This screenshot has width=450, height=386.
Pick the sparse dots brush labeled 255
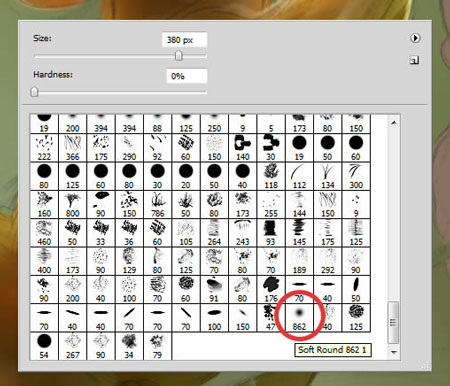click(271, 205)
